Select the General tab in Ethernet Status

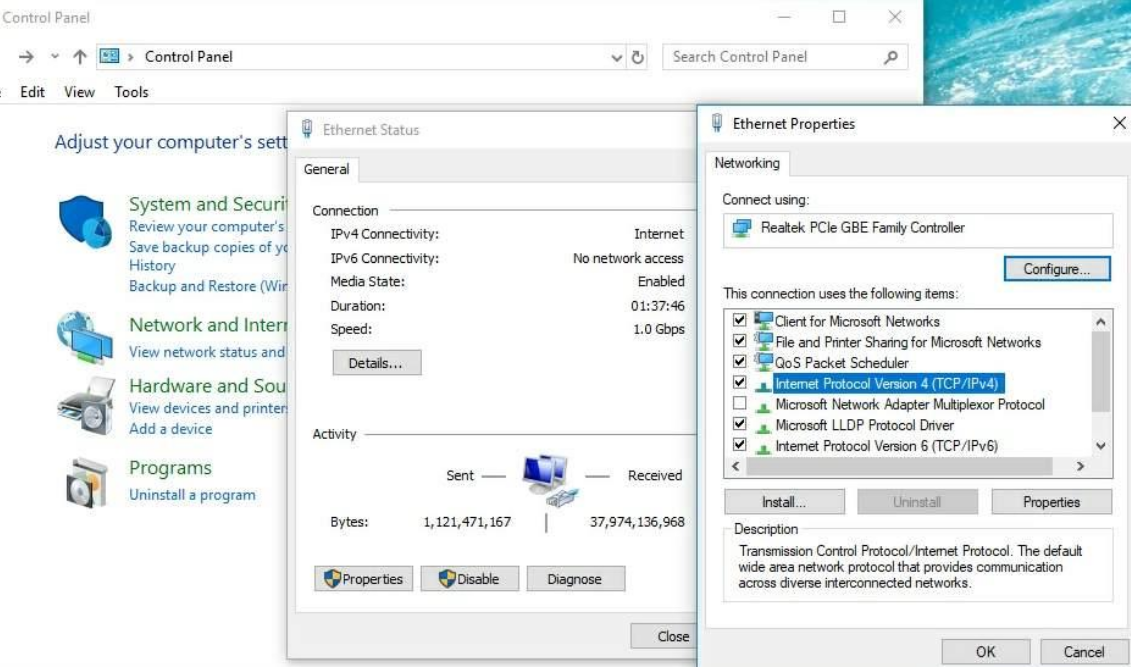click(326, 169)
